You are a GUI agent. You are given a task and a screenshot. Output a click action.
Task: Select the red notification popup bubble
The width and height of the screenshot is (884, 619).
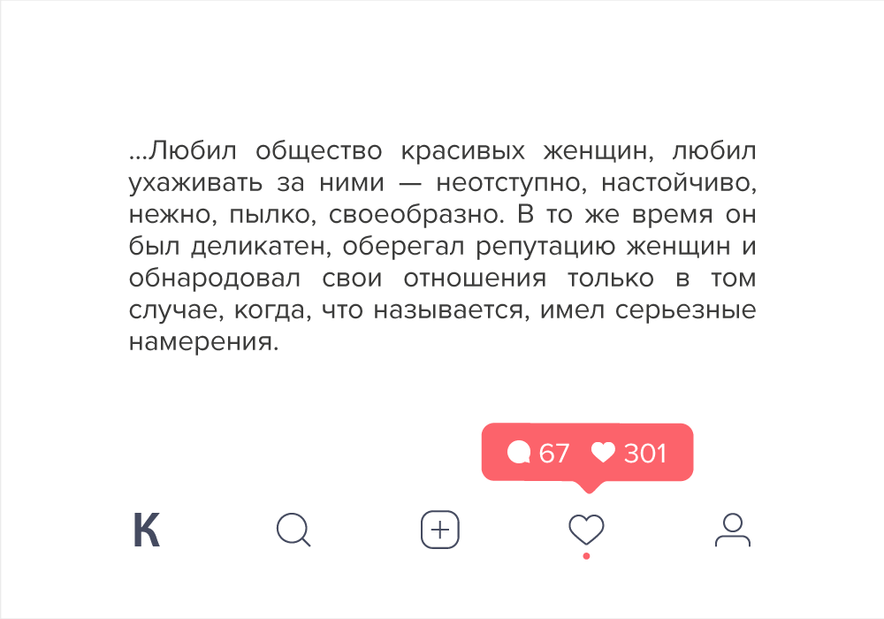point(587,452)
